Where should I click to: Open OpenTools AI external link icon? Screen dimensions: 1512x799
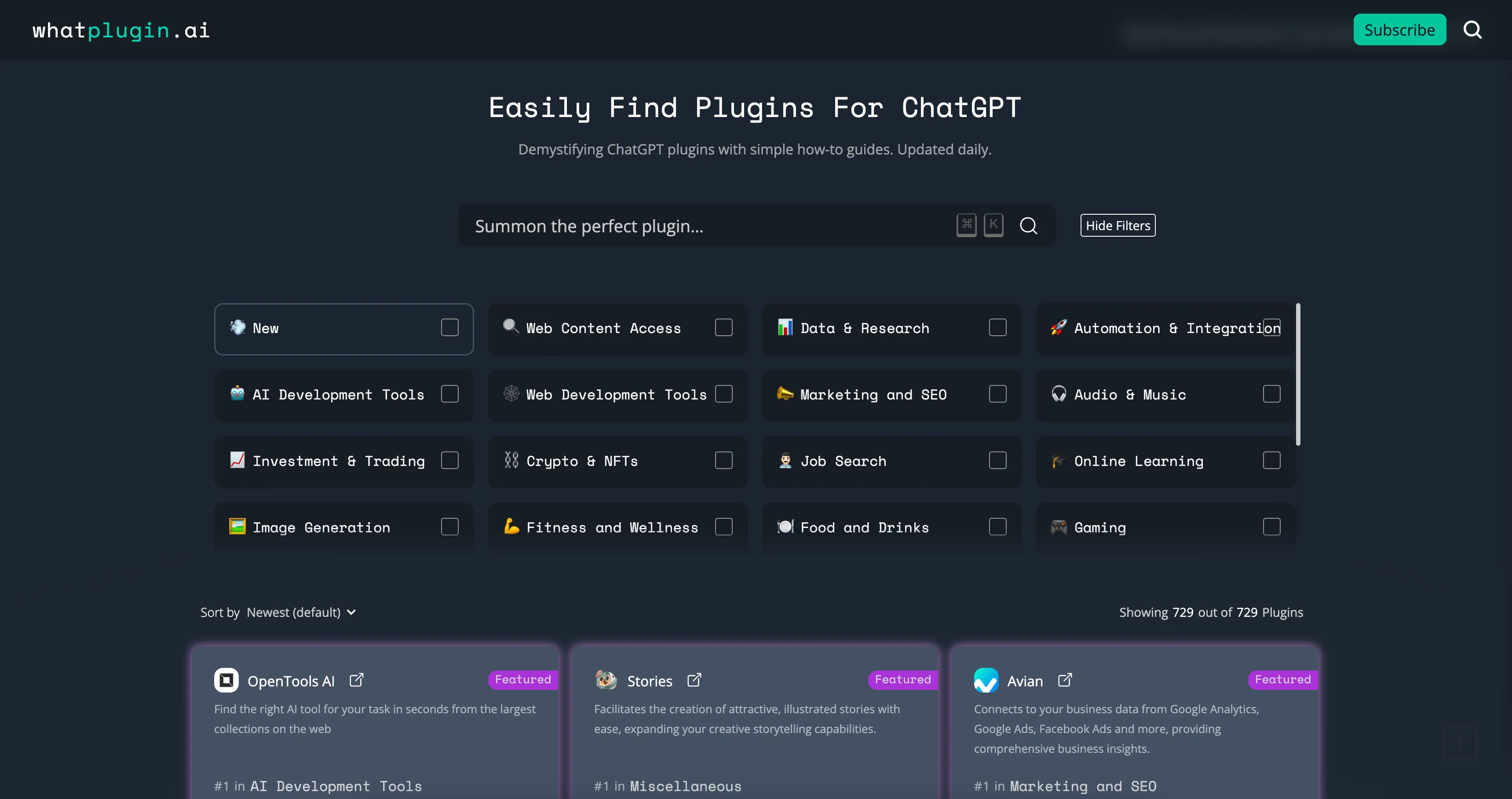(x=356, y=680)
